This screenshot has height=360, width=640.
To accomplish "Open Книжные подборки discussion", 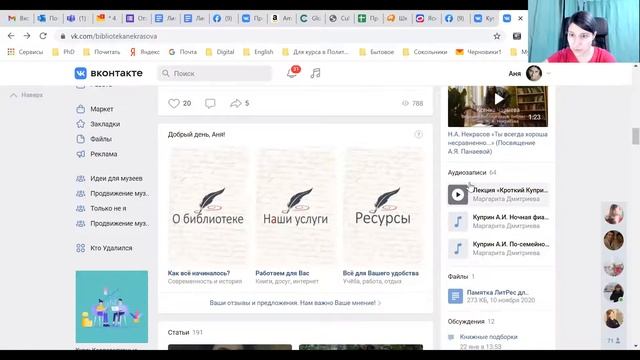I will [489, 337].
